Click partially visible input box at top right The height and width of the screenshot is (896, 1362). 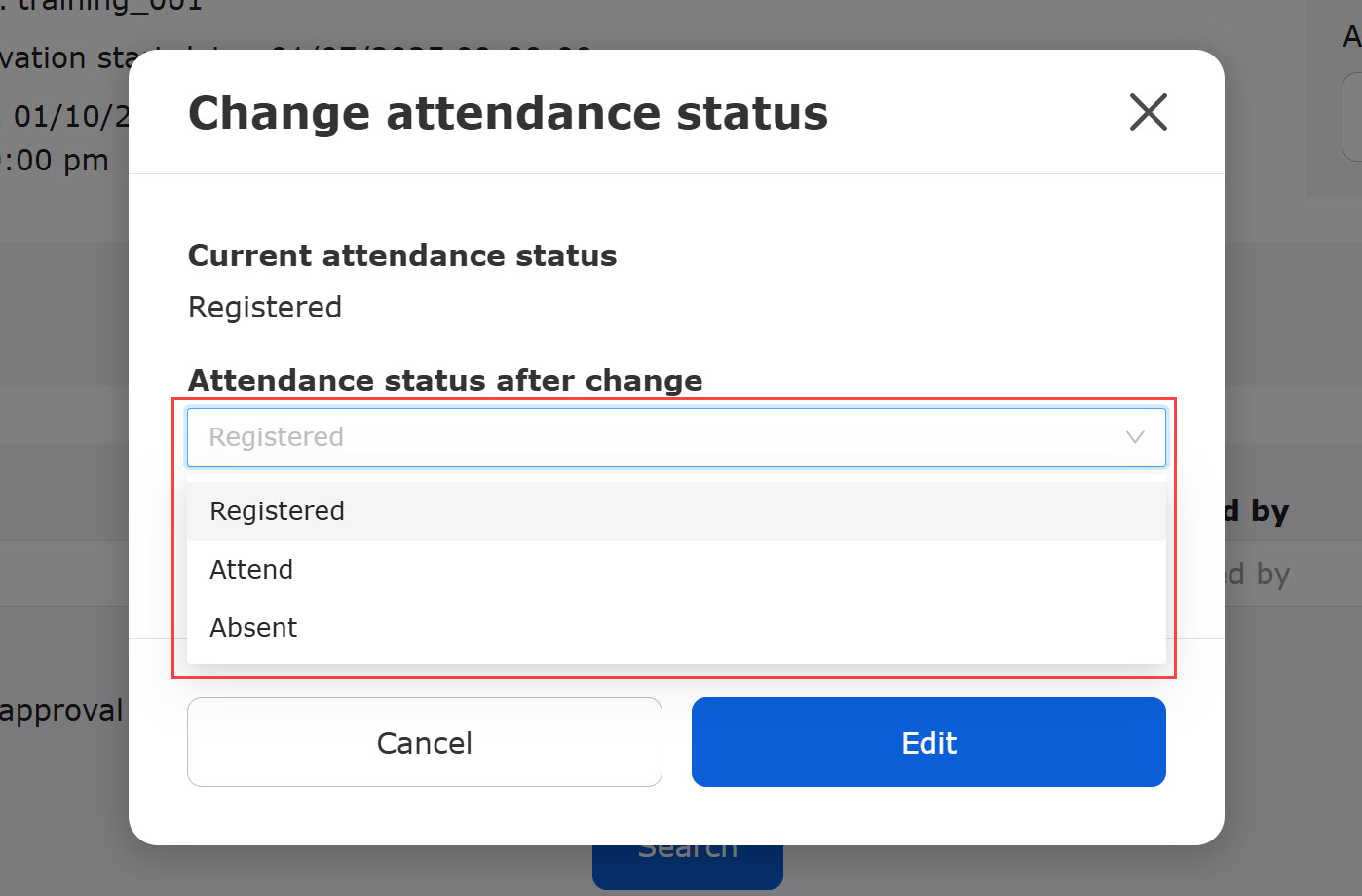point(1352,117)
